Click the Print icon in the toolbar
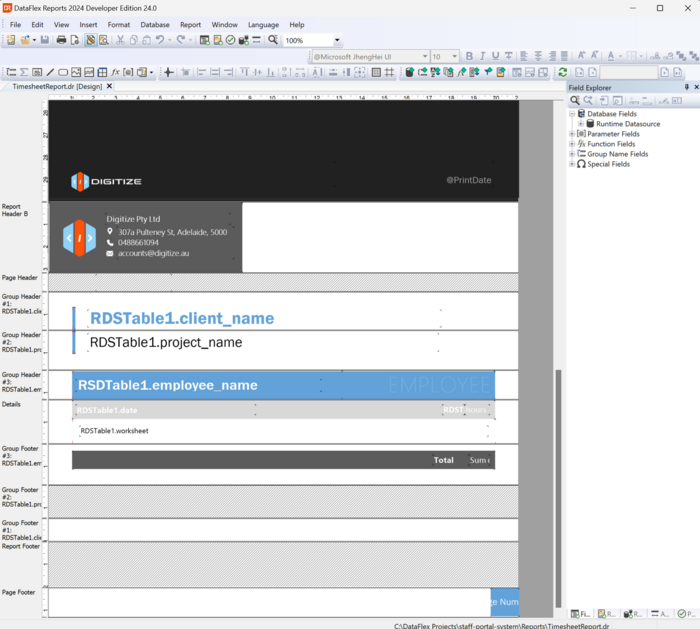The image size is (700, 629). pos(61,40)
